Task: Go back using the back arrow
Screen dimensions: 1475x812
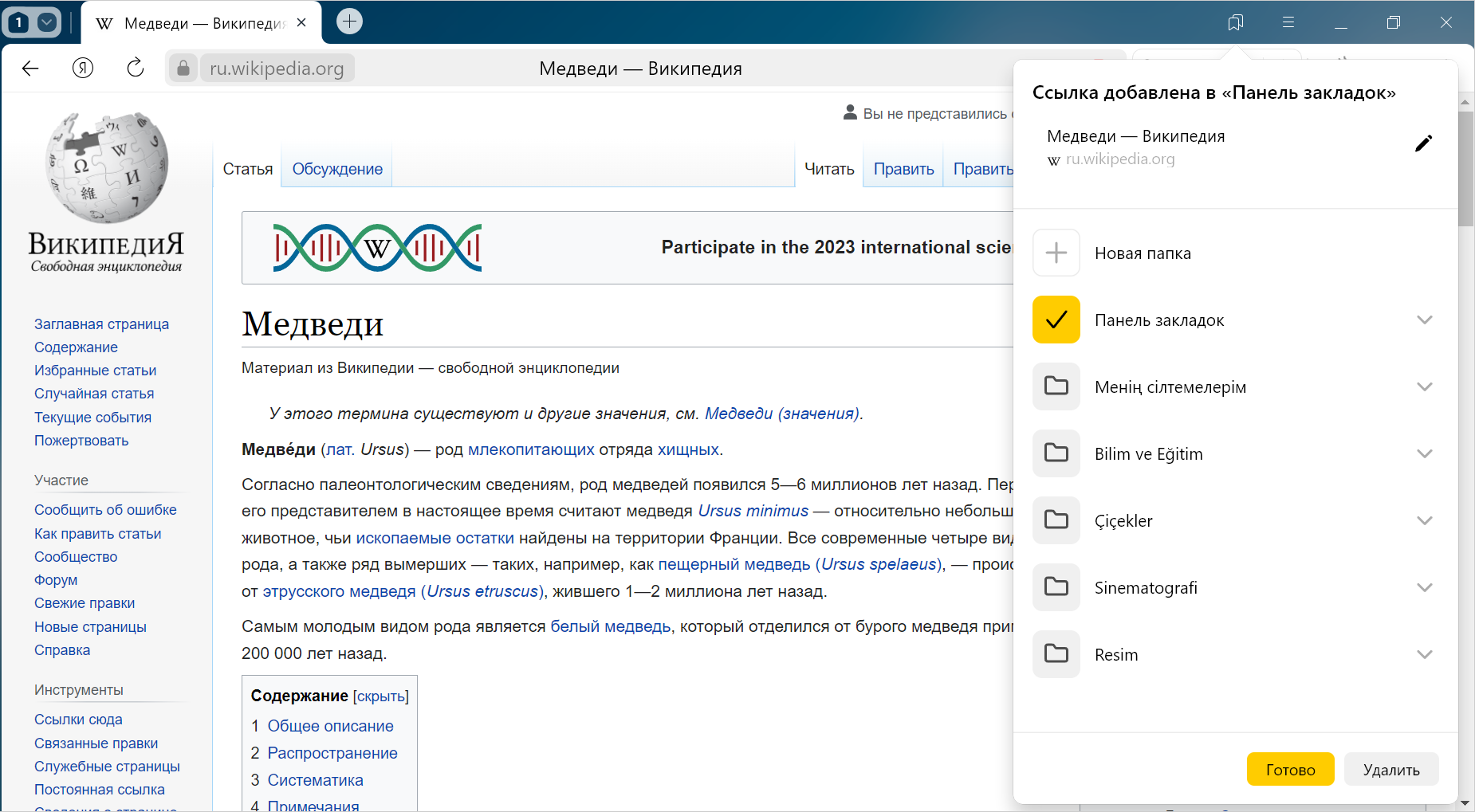Action: tap(30, 69)
